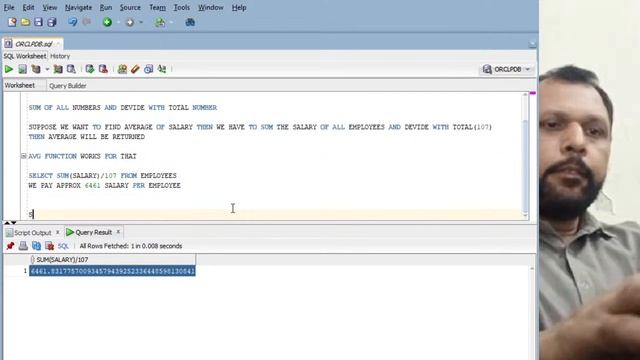The width and height of the screenshot is (640, 360).
Task: Close the ORCLPDB.sql editor tab
Action: click(x=58, y=43)
